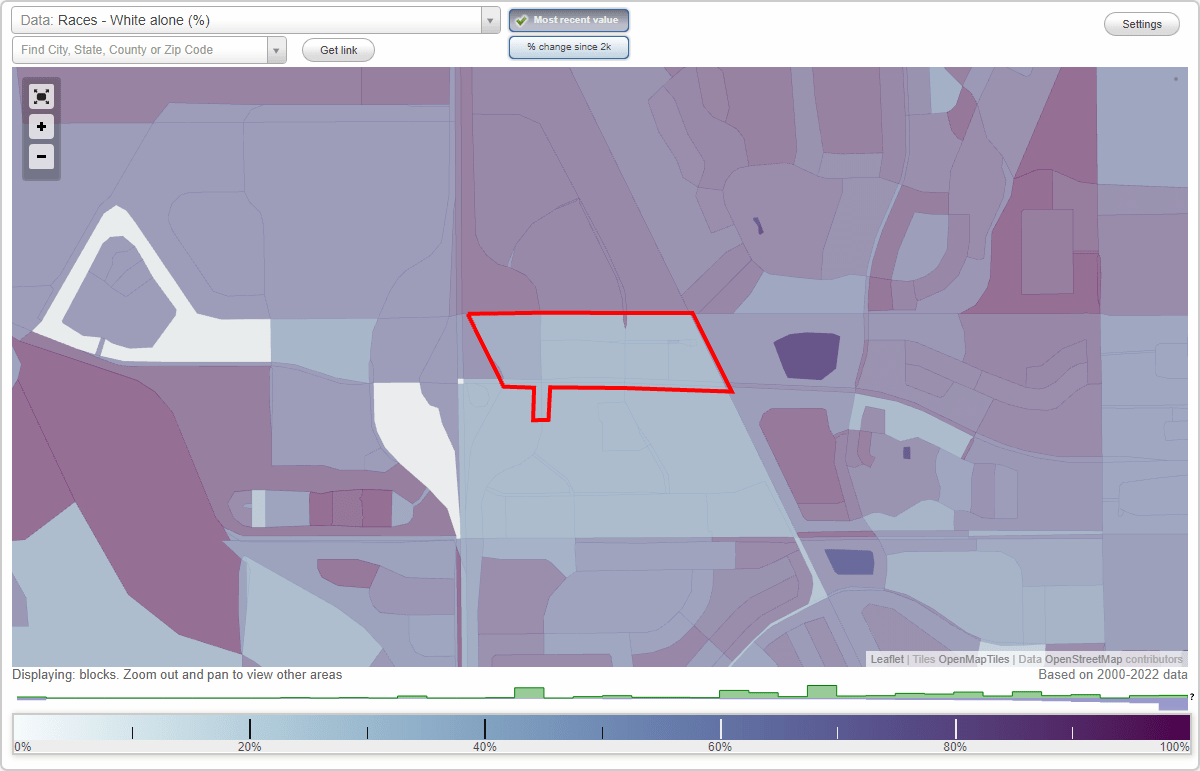Switch to % change since 2k

click(x=569, y=47)
